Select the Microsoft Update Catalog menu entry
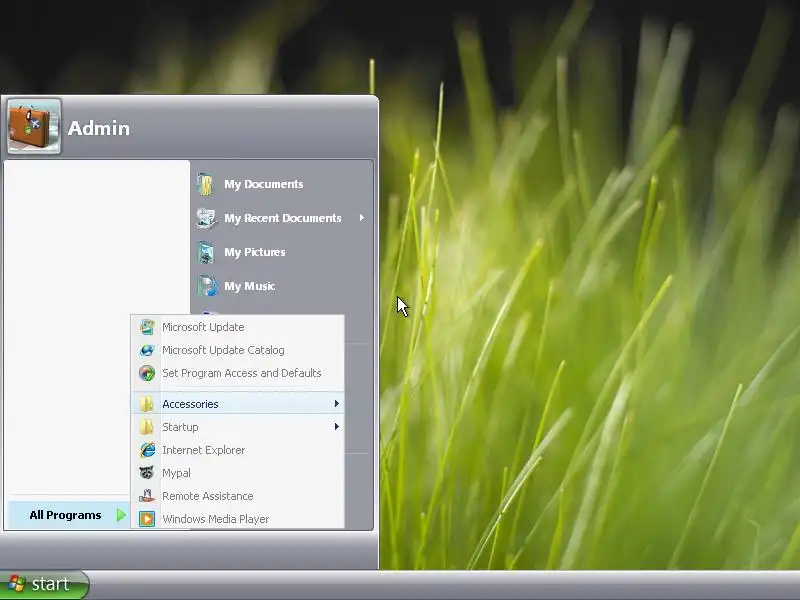This screenshot has width=800, height=600. click(238, 350)
